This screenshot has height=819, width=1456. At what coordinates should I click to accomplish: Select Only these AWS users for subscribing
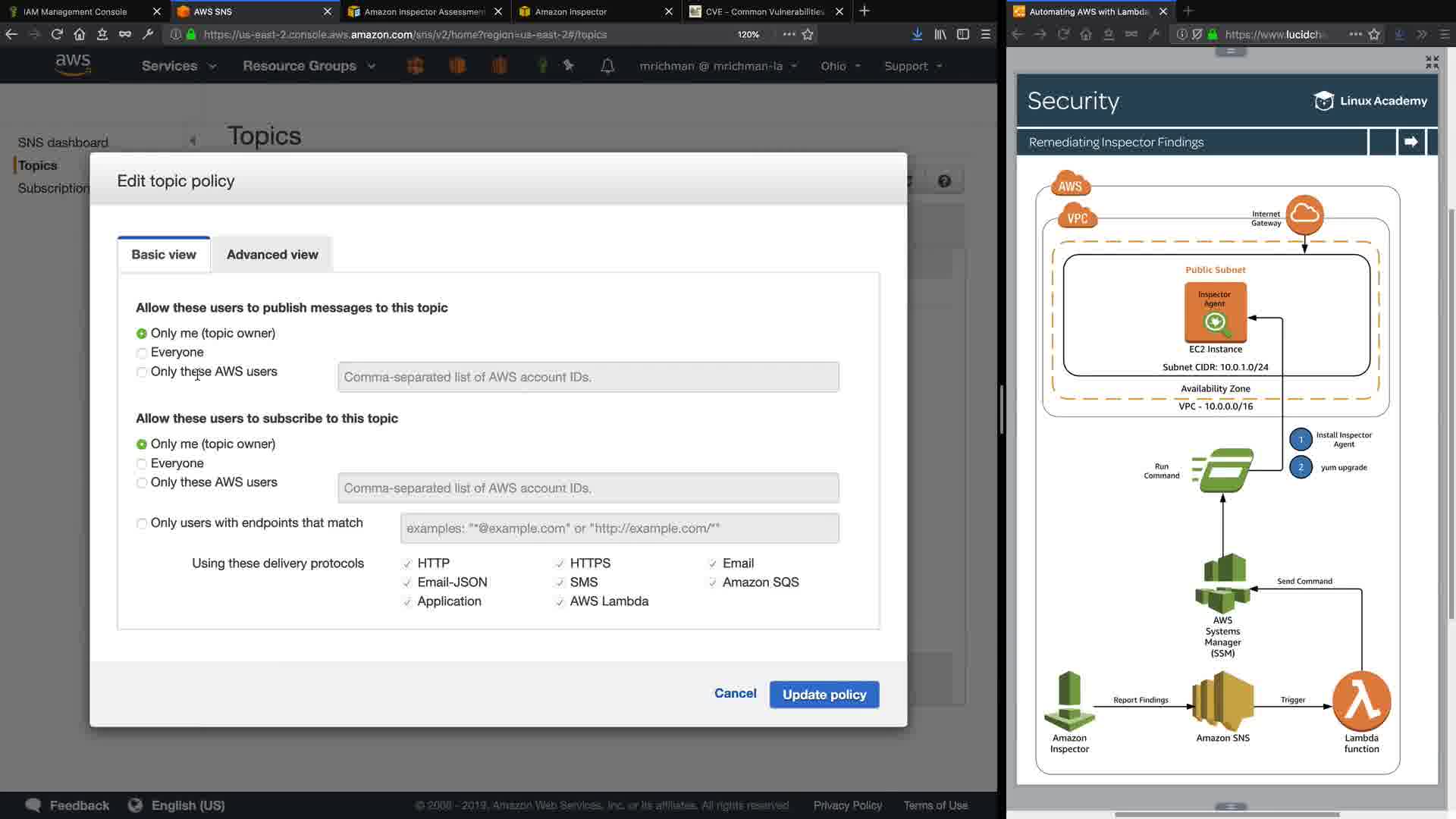[142, 483]
